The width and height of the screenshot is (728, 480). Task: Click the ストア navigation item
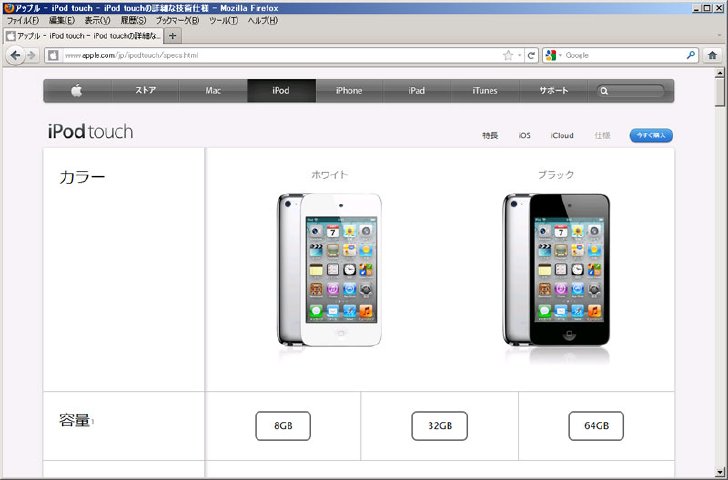145,91
